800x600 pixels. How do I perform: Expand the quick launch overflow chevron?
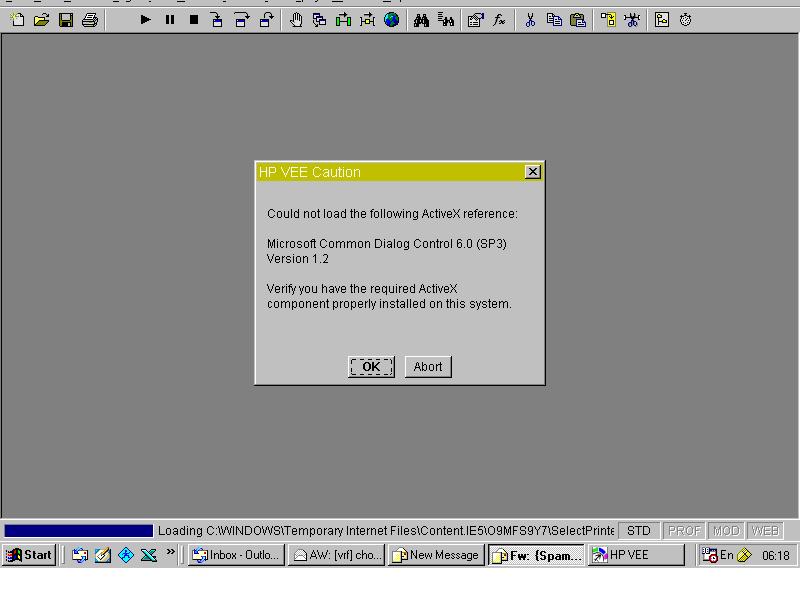171,552
